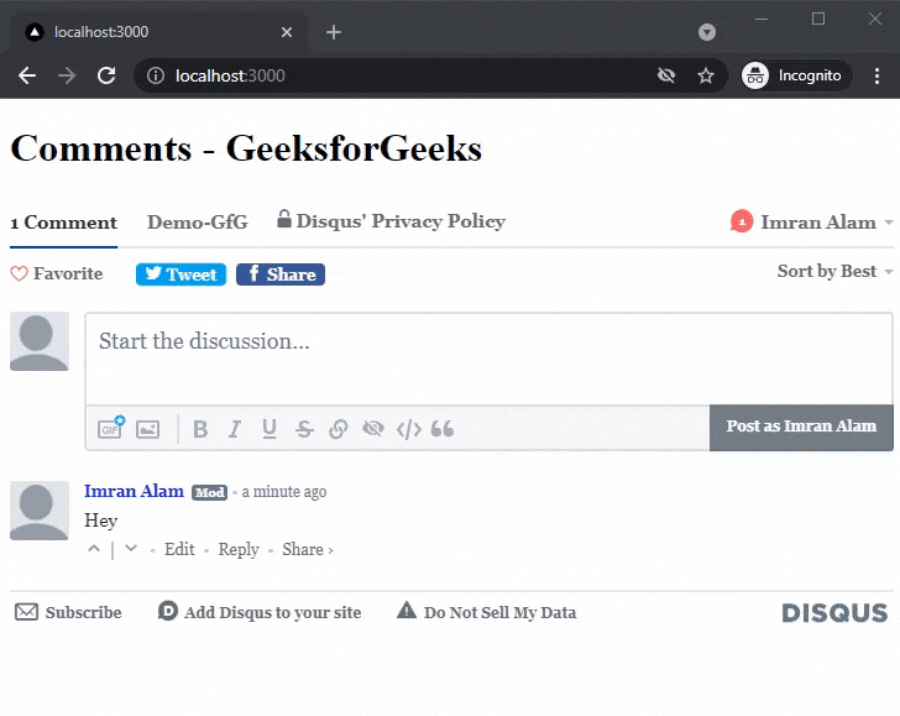Open the Demo-GfG tab

(197, 222)
